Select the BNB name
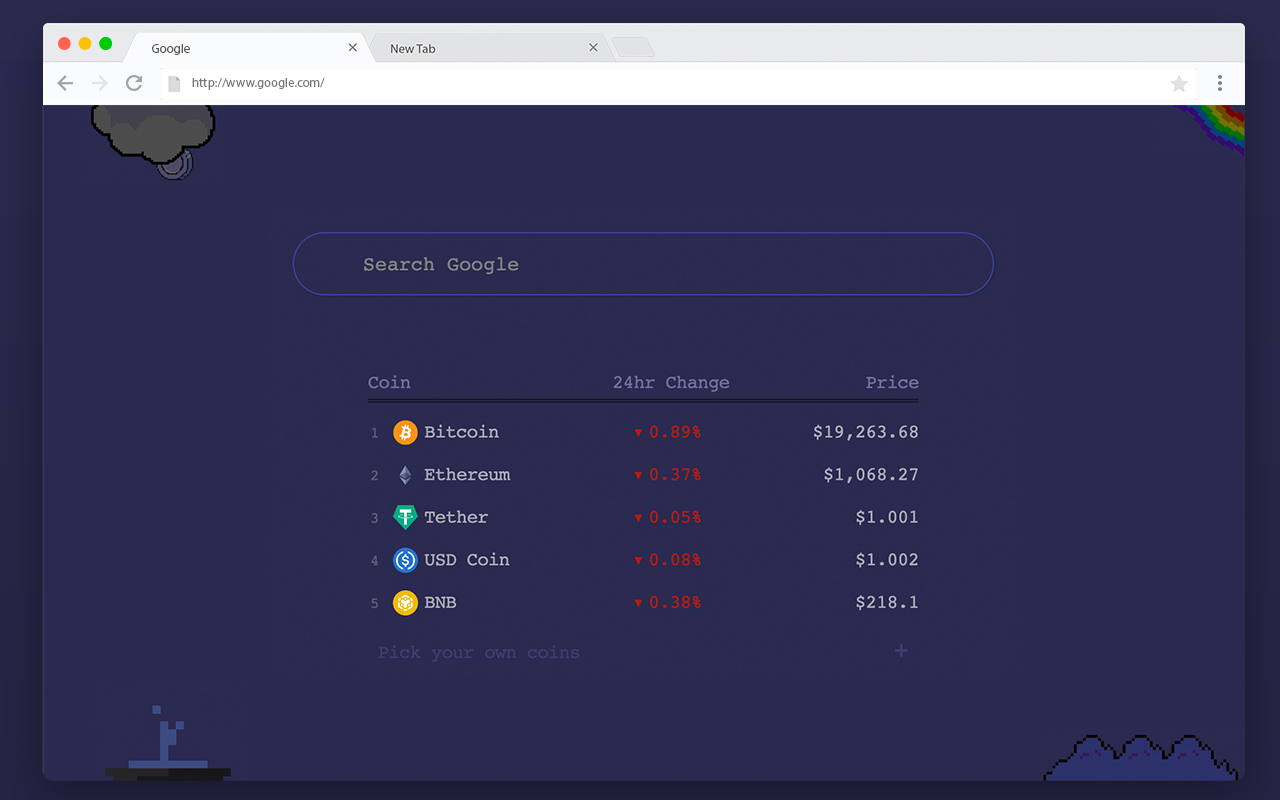This screenshot has width=1280, height=800. (x=440, y=603)
